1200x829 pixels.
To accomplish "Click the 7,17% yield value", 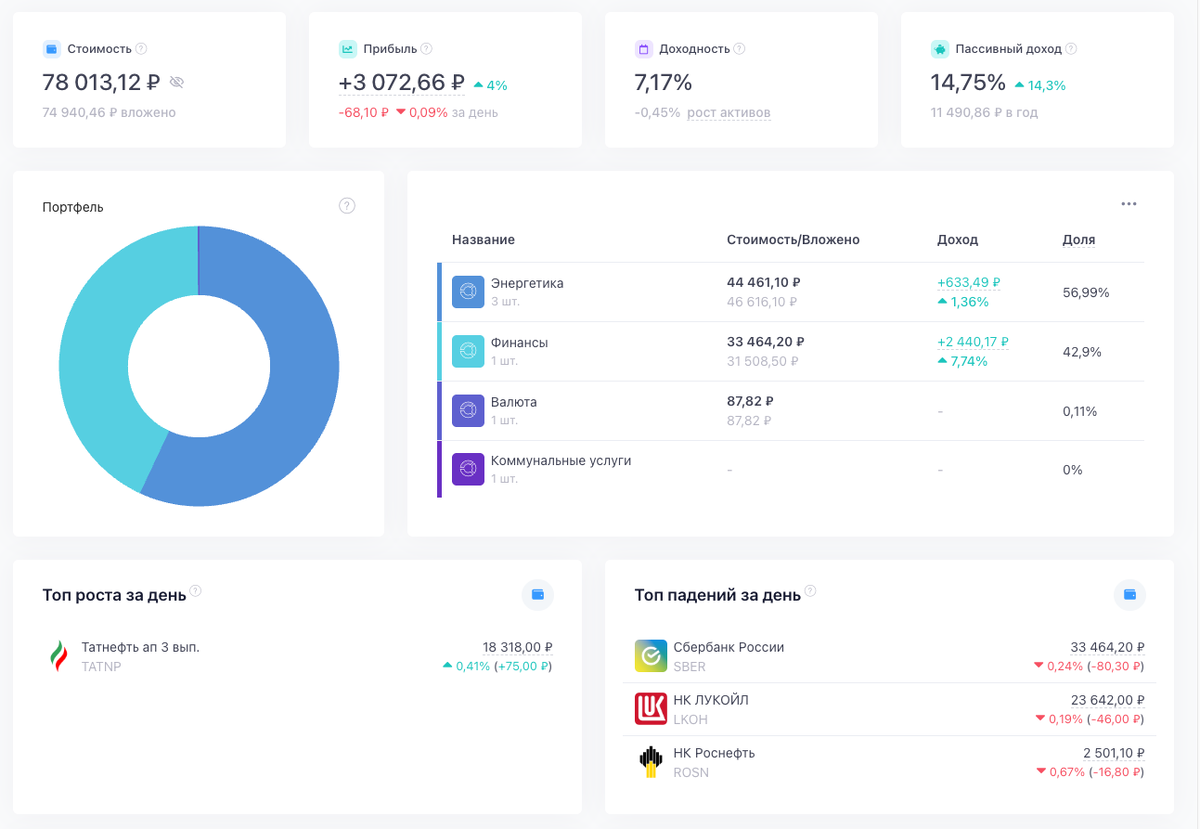I will point(664,82).
